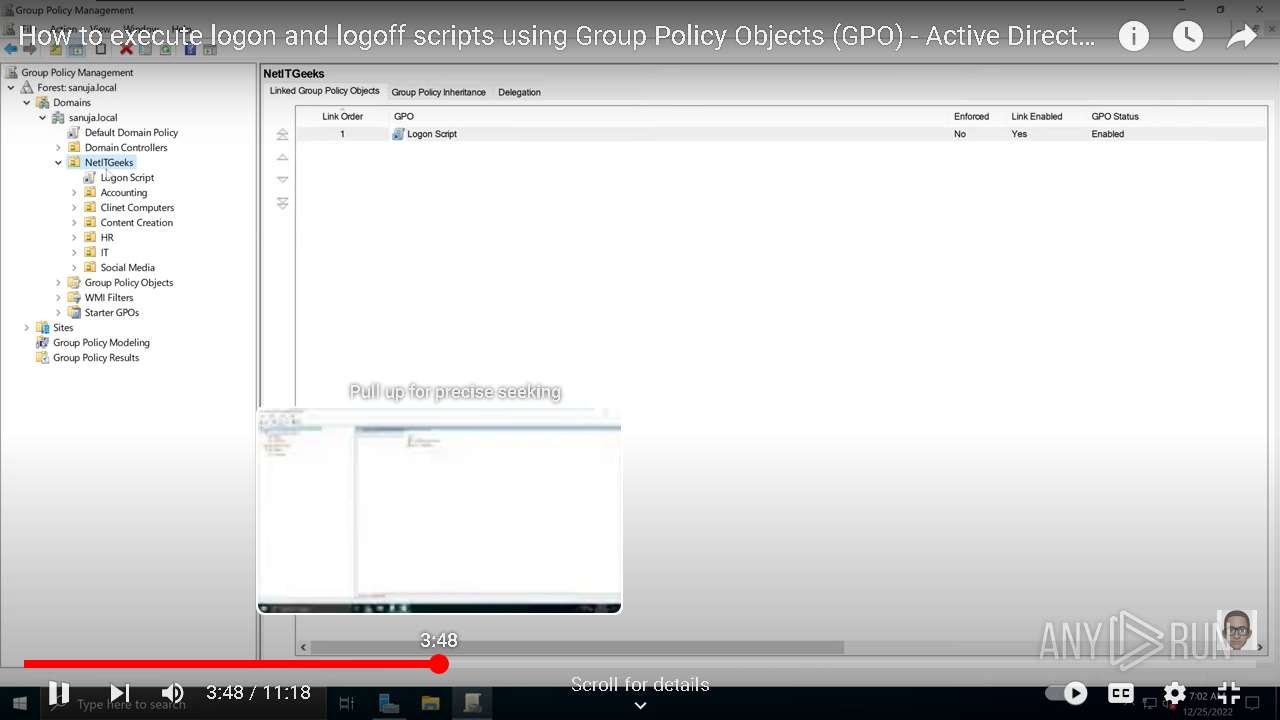
Task: Mute the video volume
Action: [173, 692]
